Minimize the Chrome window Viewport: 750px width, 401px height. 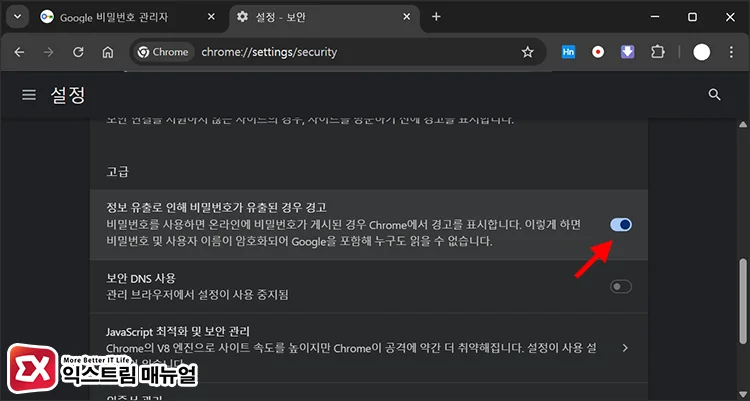pyautogui.click(x=655, y=17)
